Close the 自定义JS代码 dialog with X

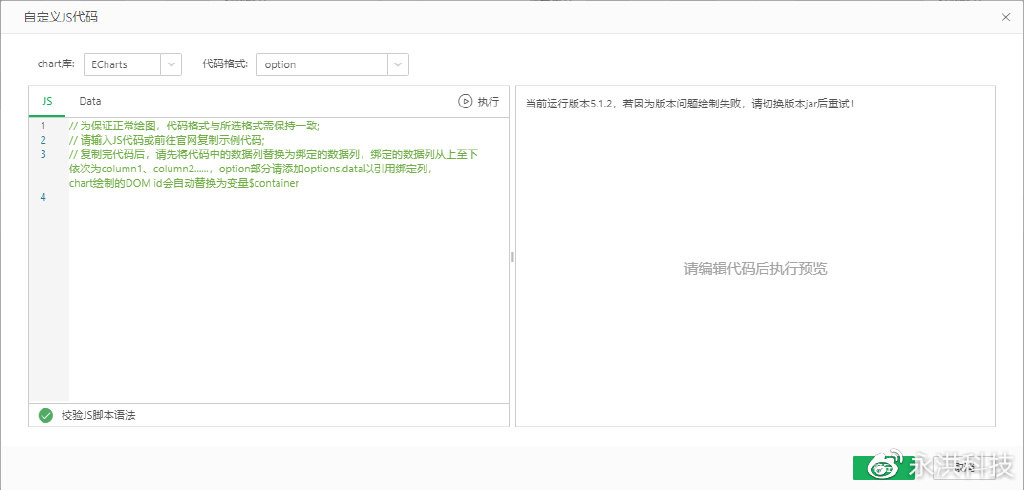tap(1006, 18)
